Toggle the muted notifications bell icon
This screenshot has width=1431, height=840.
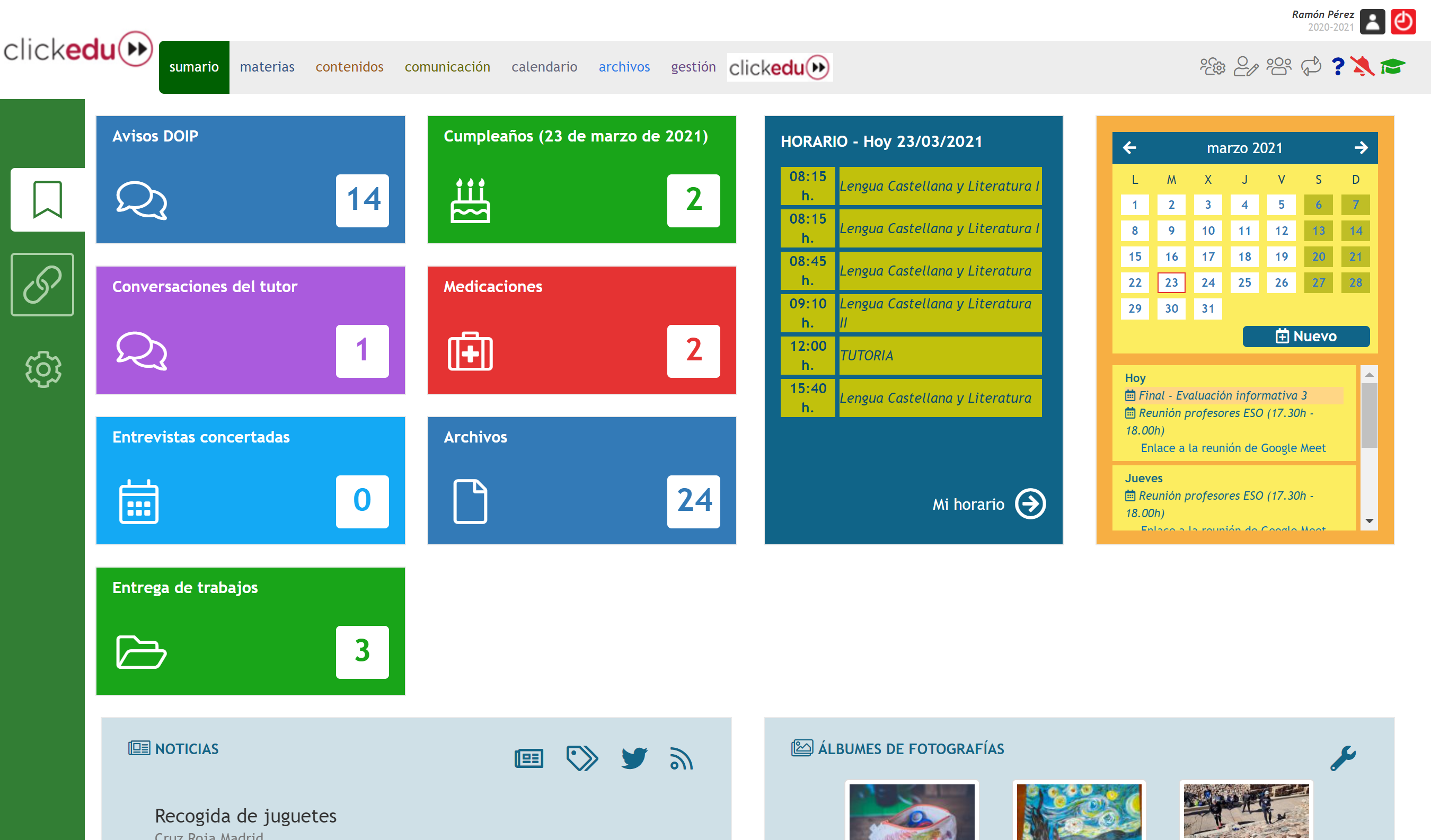click(x=1362, y=66)
